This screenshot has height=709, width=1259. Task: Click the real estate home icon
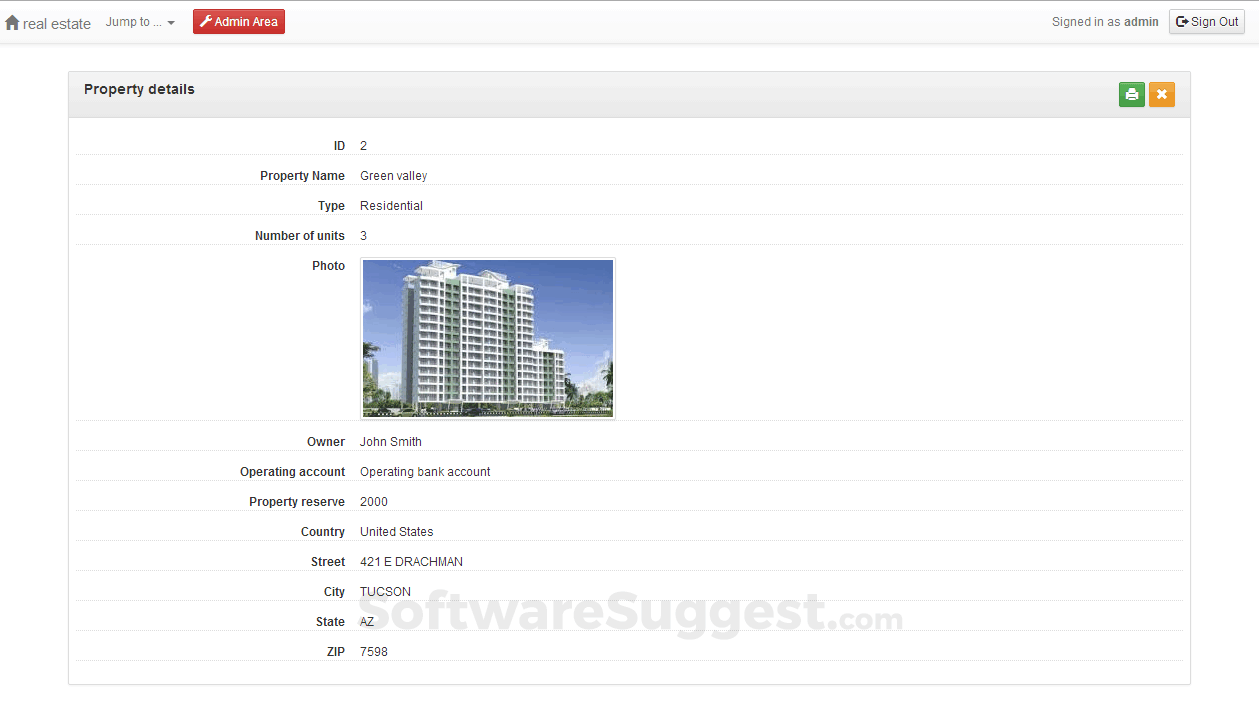pos(12,22)
